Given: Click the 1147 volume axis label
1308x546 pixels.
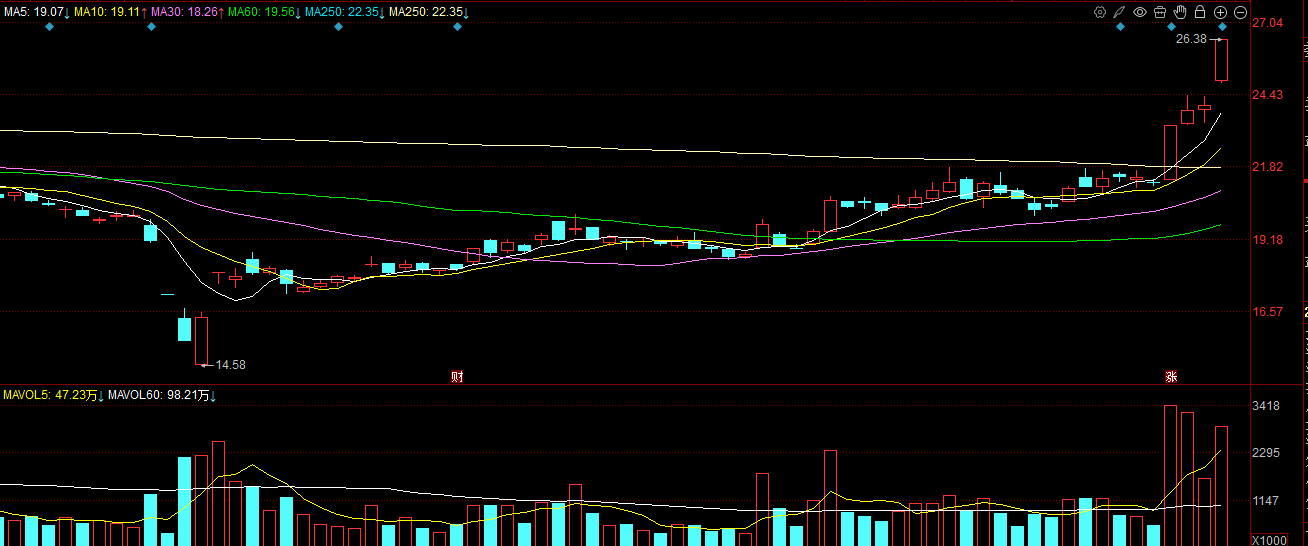Looking at the screenshot, I should tap(1267, 501).
